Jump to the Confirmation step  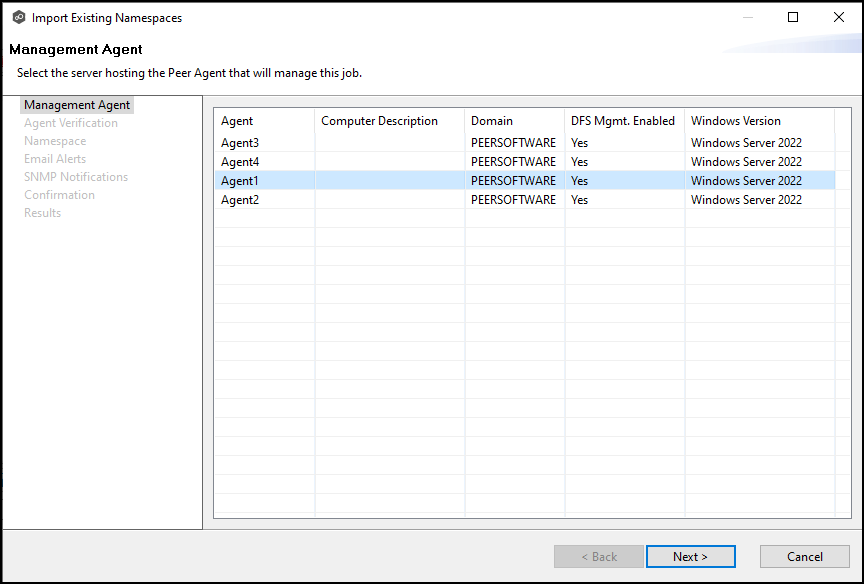[x=59, y=195]
